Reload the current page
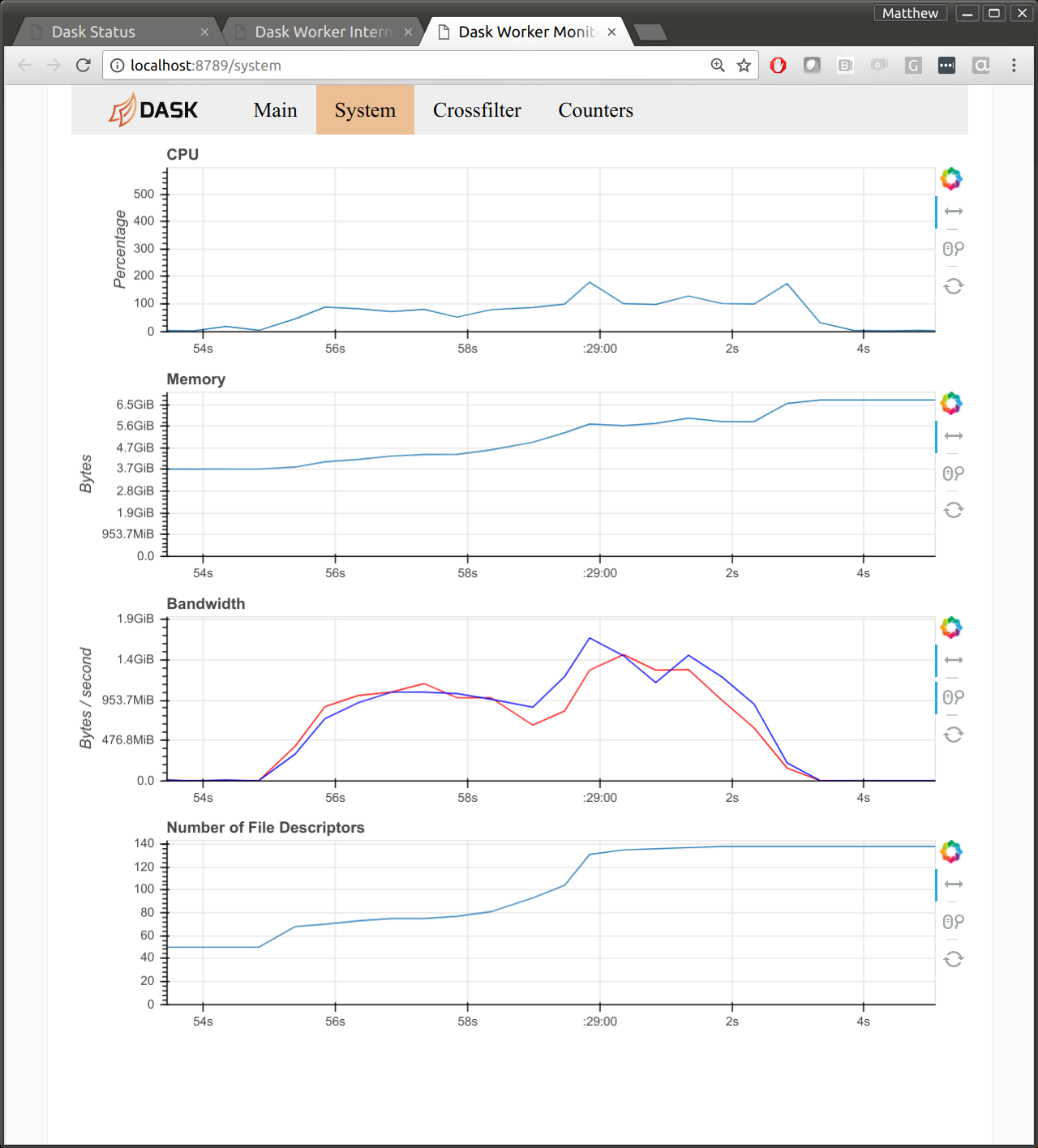Image resolution: width=1038 pixels, height=1148 pixels. 83,66
